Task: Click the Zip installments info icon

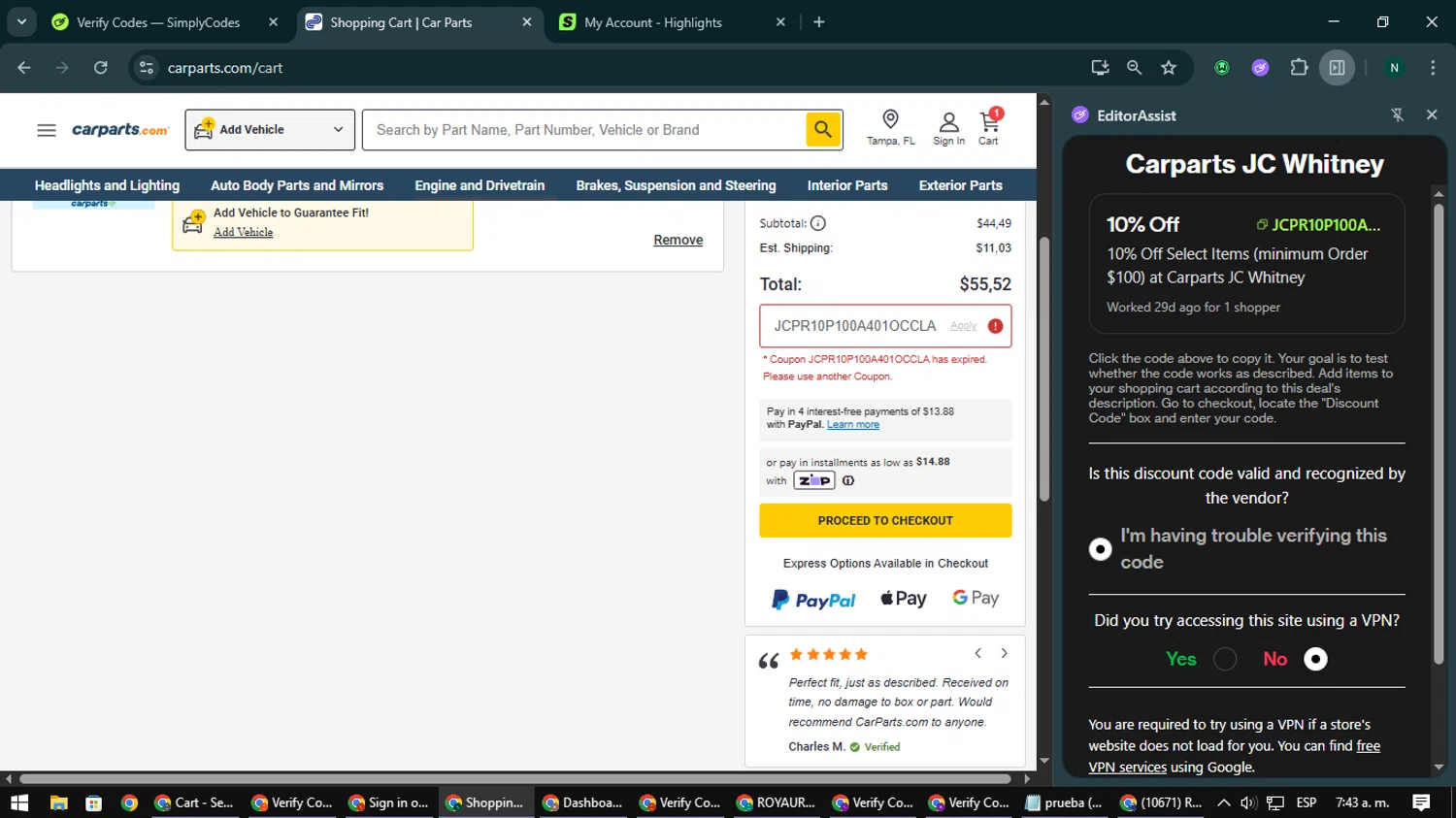Action: (848, 480)
